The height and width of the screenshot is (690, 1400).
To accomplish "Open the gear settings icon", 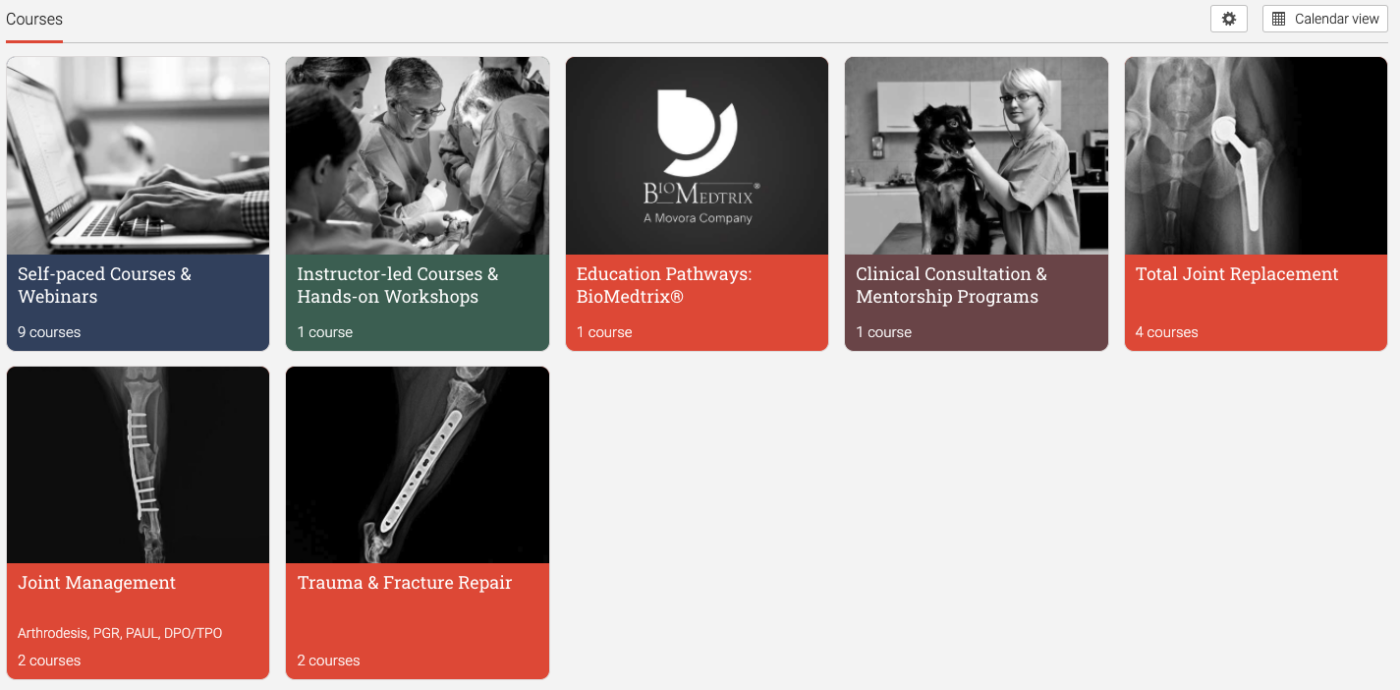I will [x=1229, y=19].
